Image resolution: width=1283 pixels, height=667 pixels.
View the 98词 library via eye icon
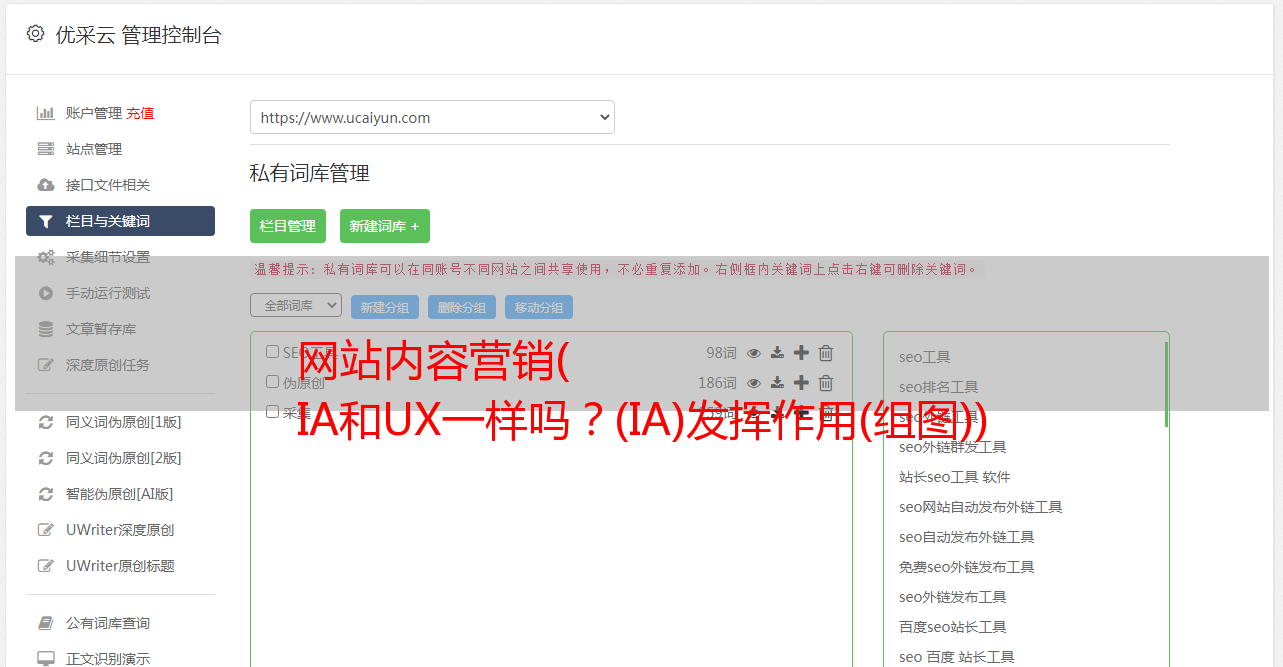(754, 353)
